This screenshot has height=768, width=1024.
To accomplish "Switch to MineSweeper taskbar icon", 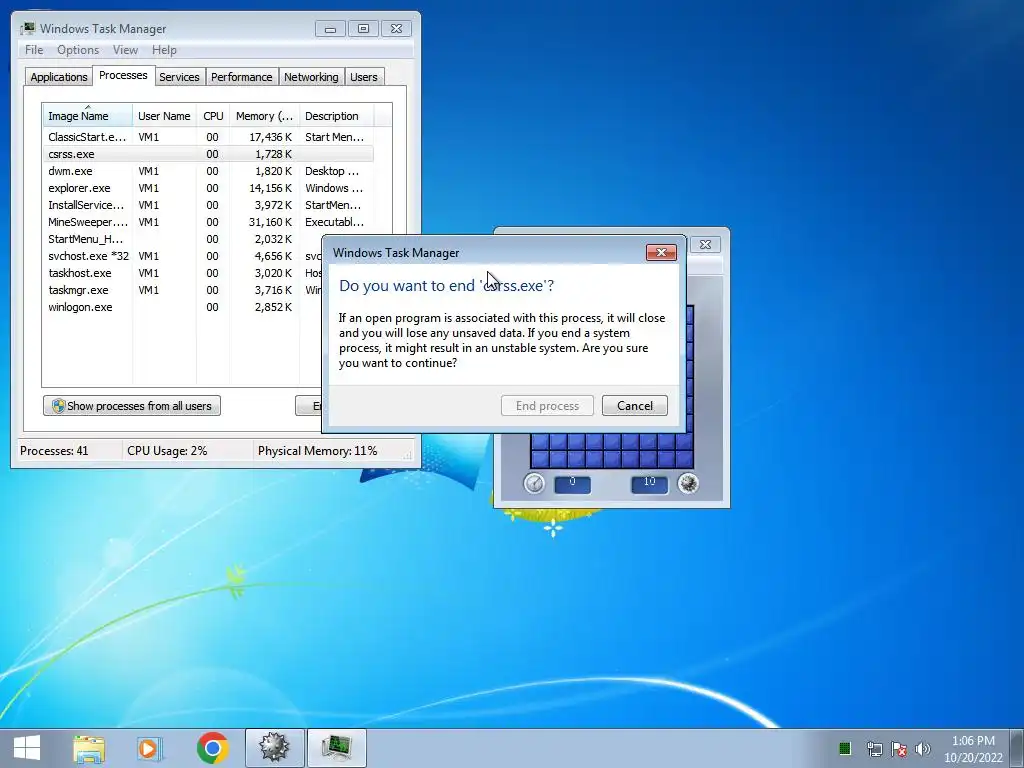I will pyautogui.click(x=274, y=748).
